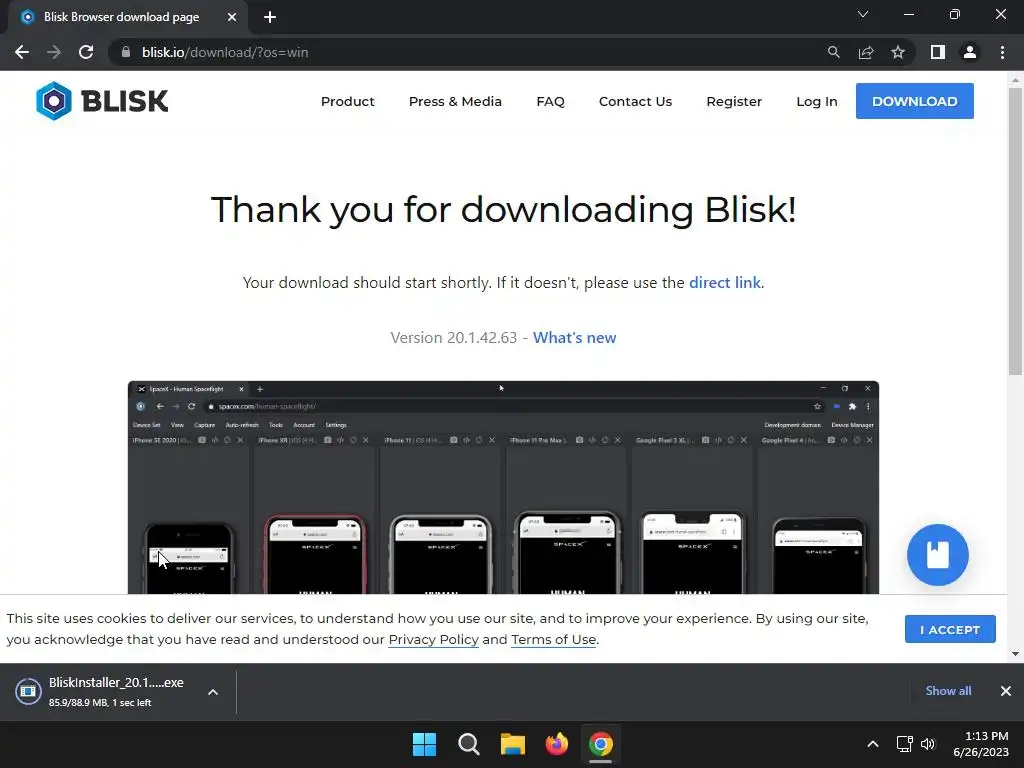View site info via the lock icon
This screenshot has height=768, width=1024.
125,52
